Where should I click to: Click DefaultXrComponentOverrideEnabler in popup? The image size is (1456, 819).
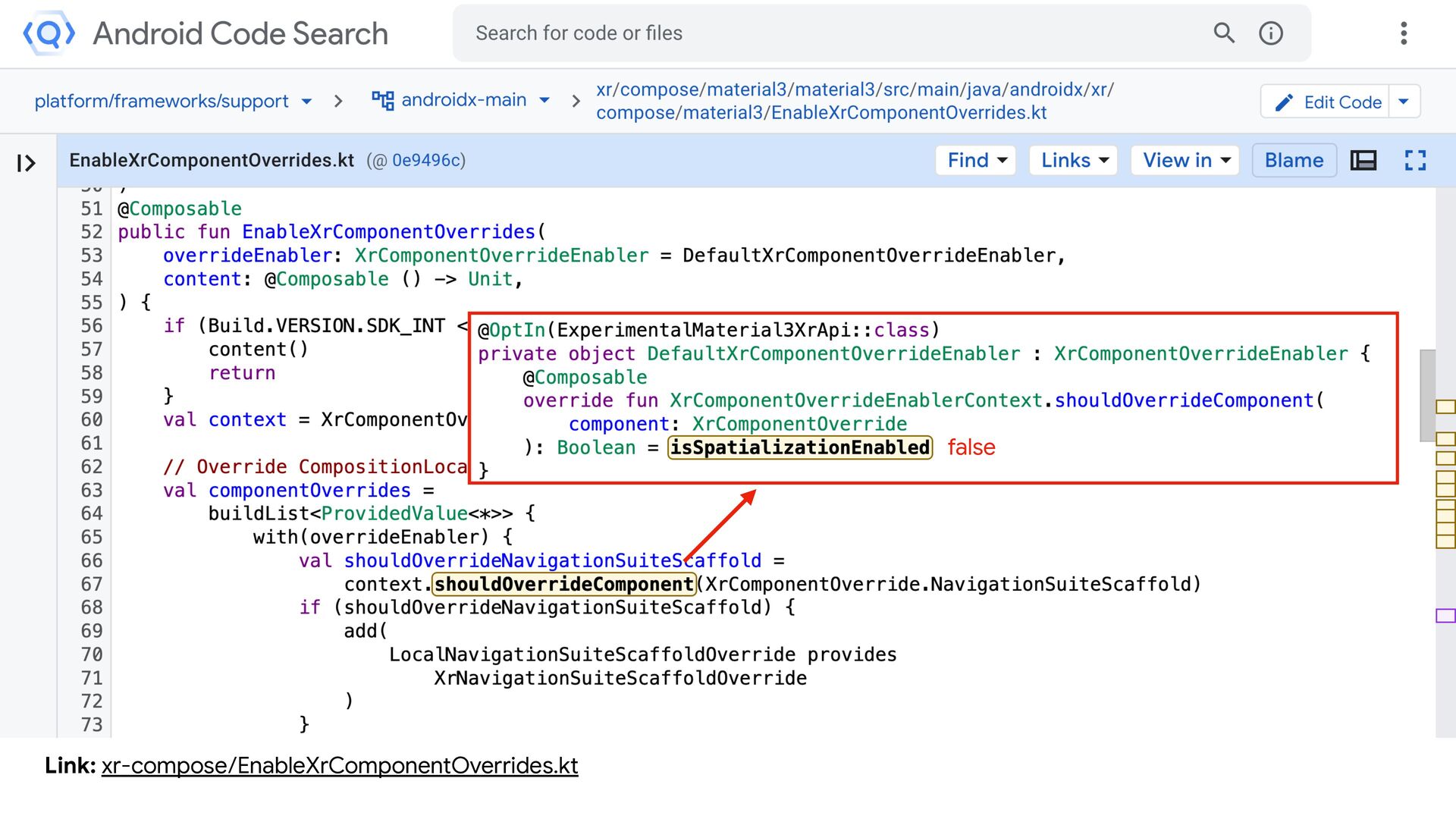point(833,353)
